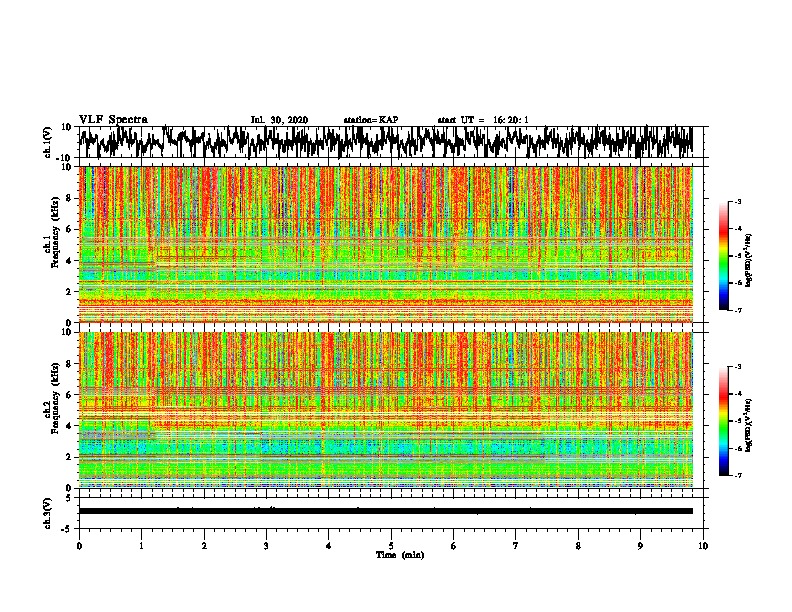
Task: Click the "Time (min)" x-axis label
Action: pyautogui.click(x=400, y=555)
